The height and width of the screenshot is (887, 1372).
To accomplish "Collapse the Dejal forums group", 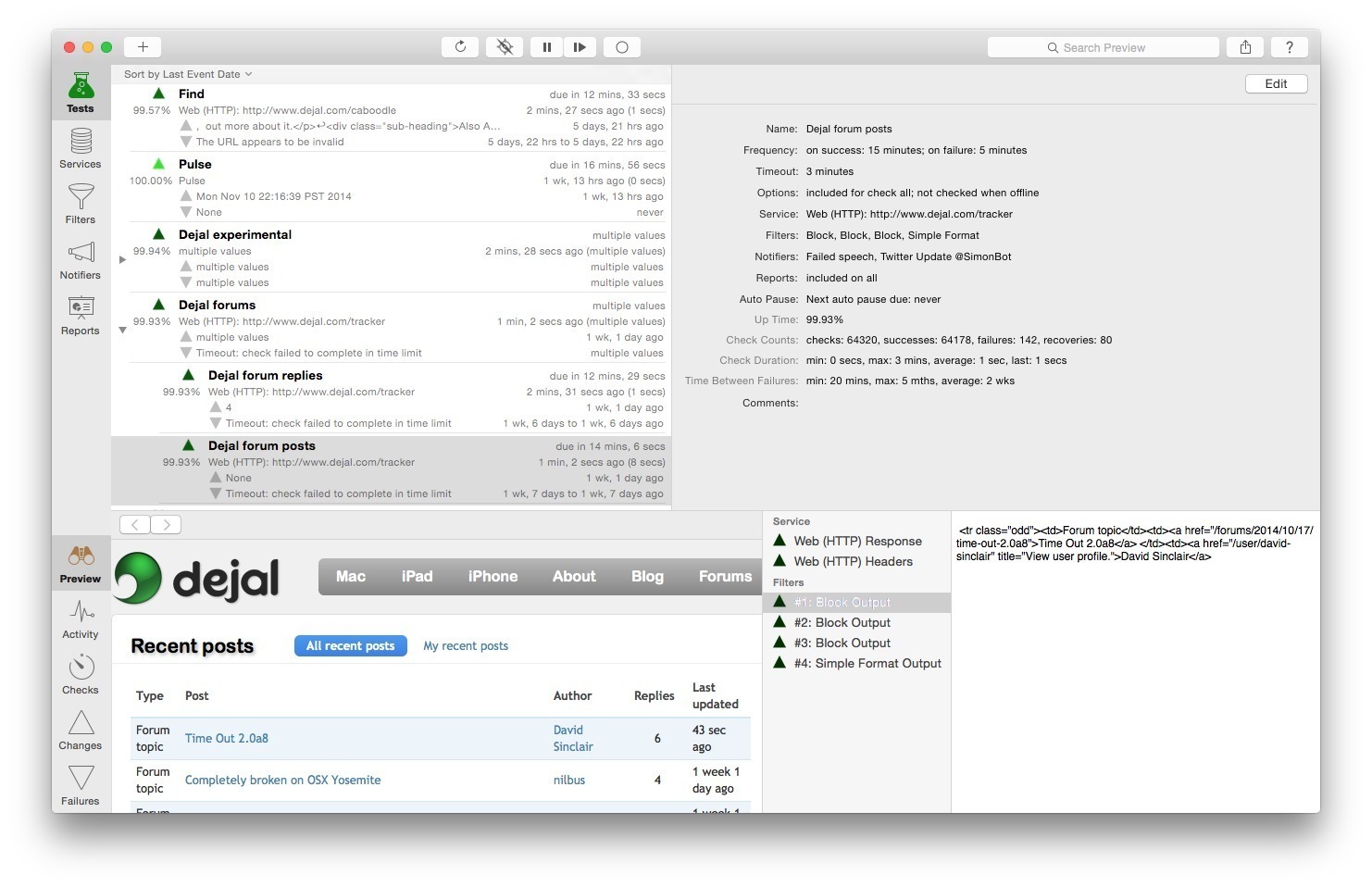I will (122, 330).
